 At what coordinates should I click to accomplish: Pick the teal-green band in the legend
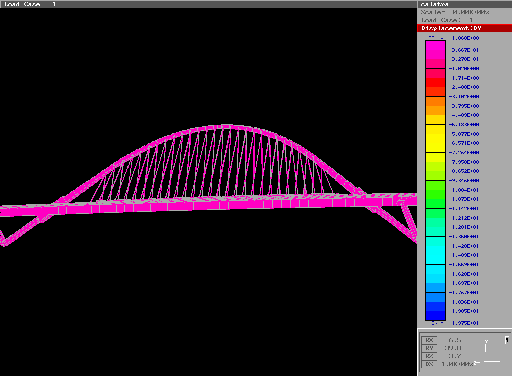coord(435,222)
